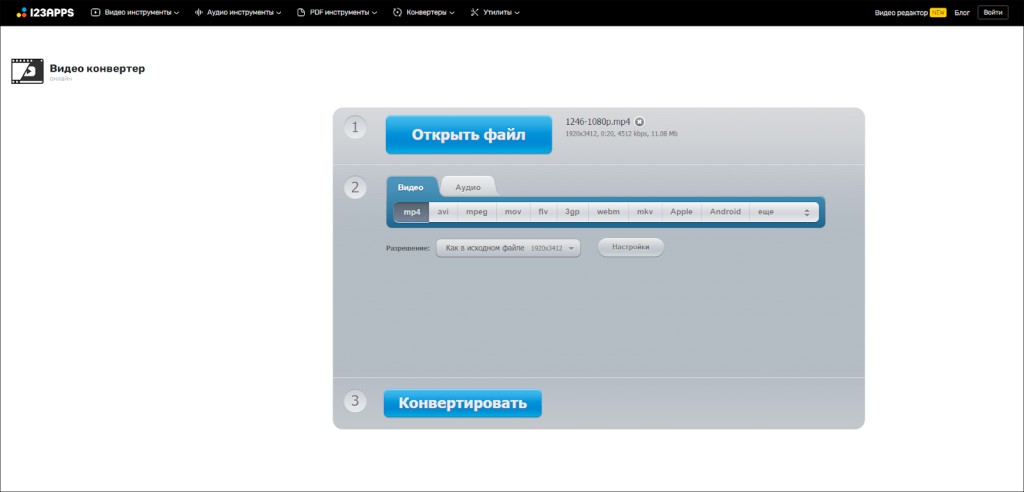The image size is (1024, 492).
Task: Click the Войти button
Action: pos(993,12)
